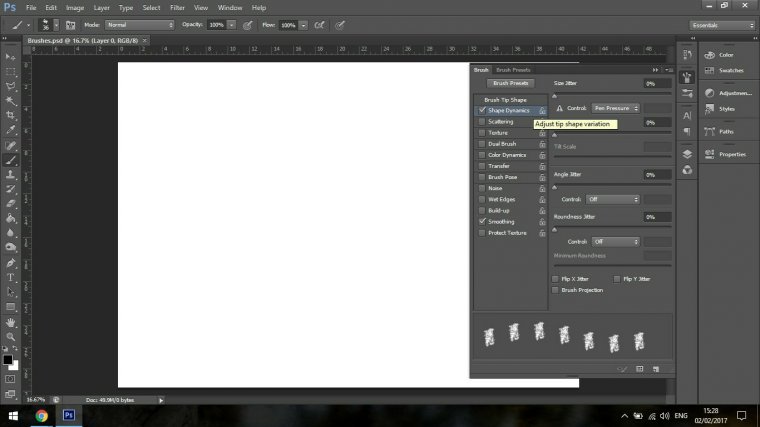Select the Rectangular Marquee tool
The width and height of the screenshot is (760, 427).
10,72
